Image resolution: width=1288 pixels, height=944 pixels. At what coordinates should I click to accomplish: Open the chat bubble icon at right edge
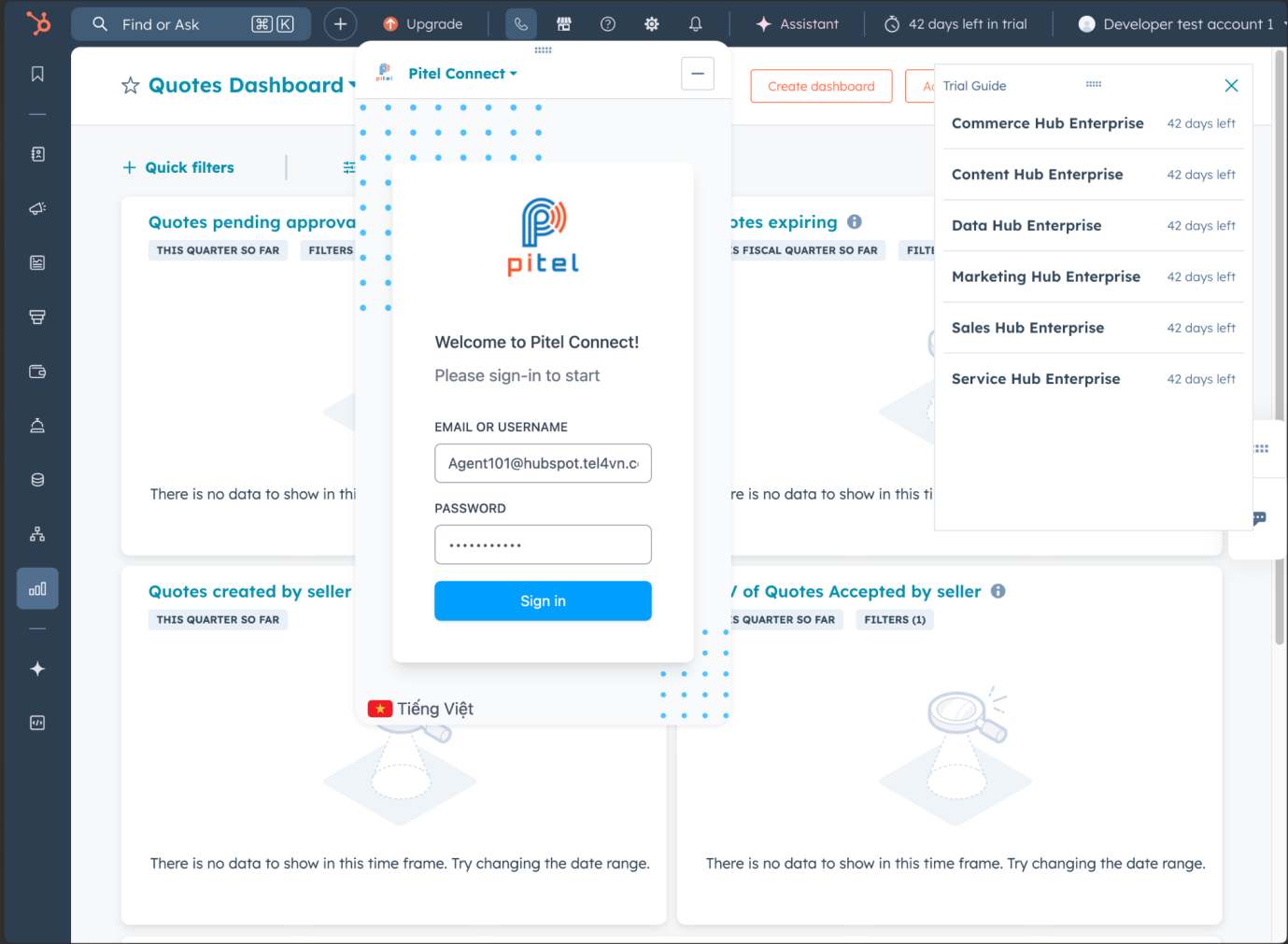tap(1259, 518)
